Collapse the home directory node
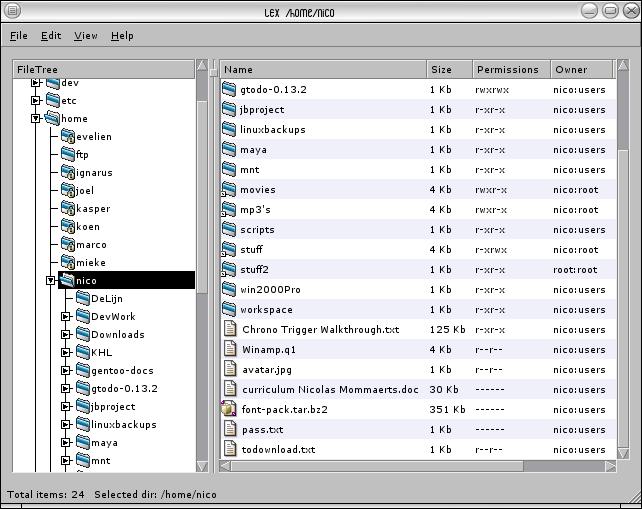 [x=36, y=118]
